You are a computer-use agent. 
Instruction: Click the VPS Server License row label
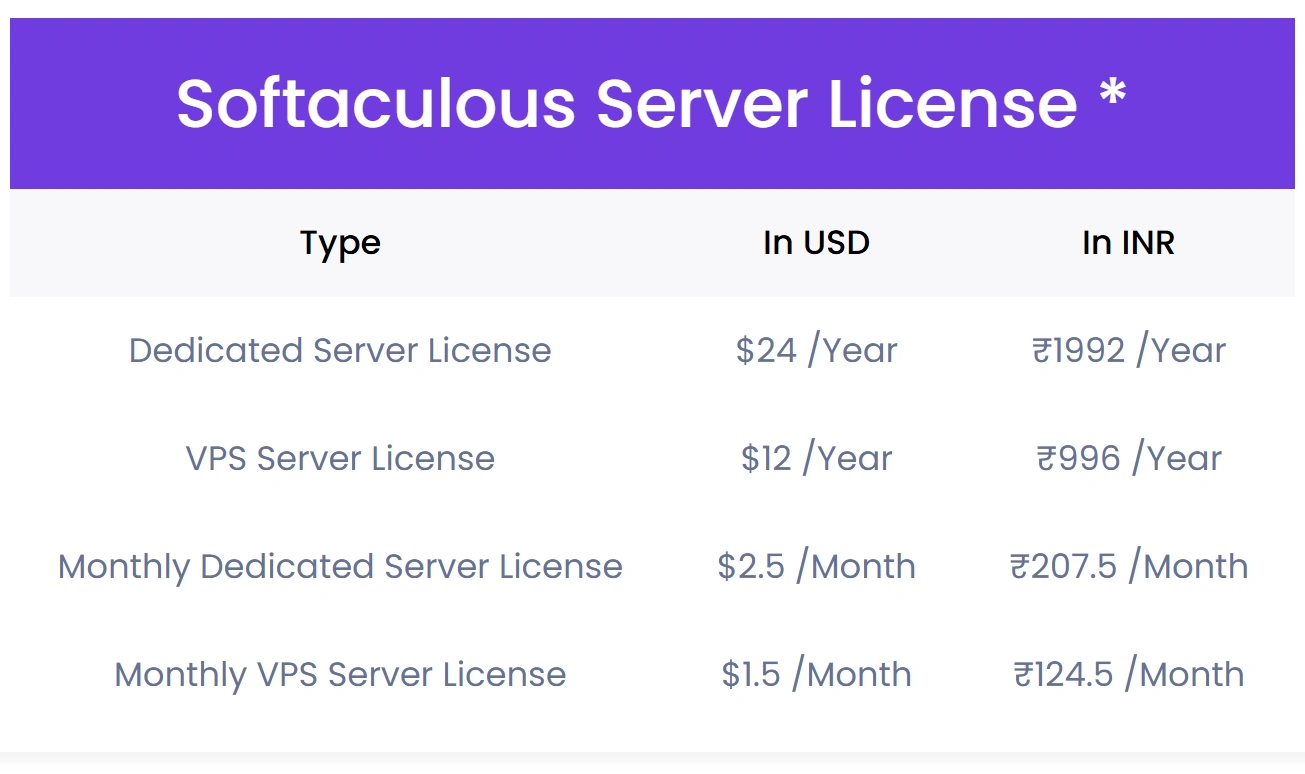coord(340,458)
